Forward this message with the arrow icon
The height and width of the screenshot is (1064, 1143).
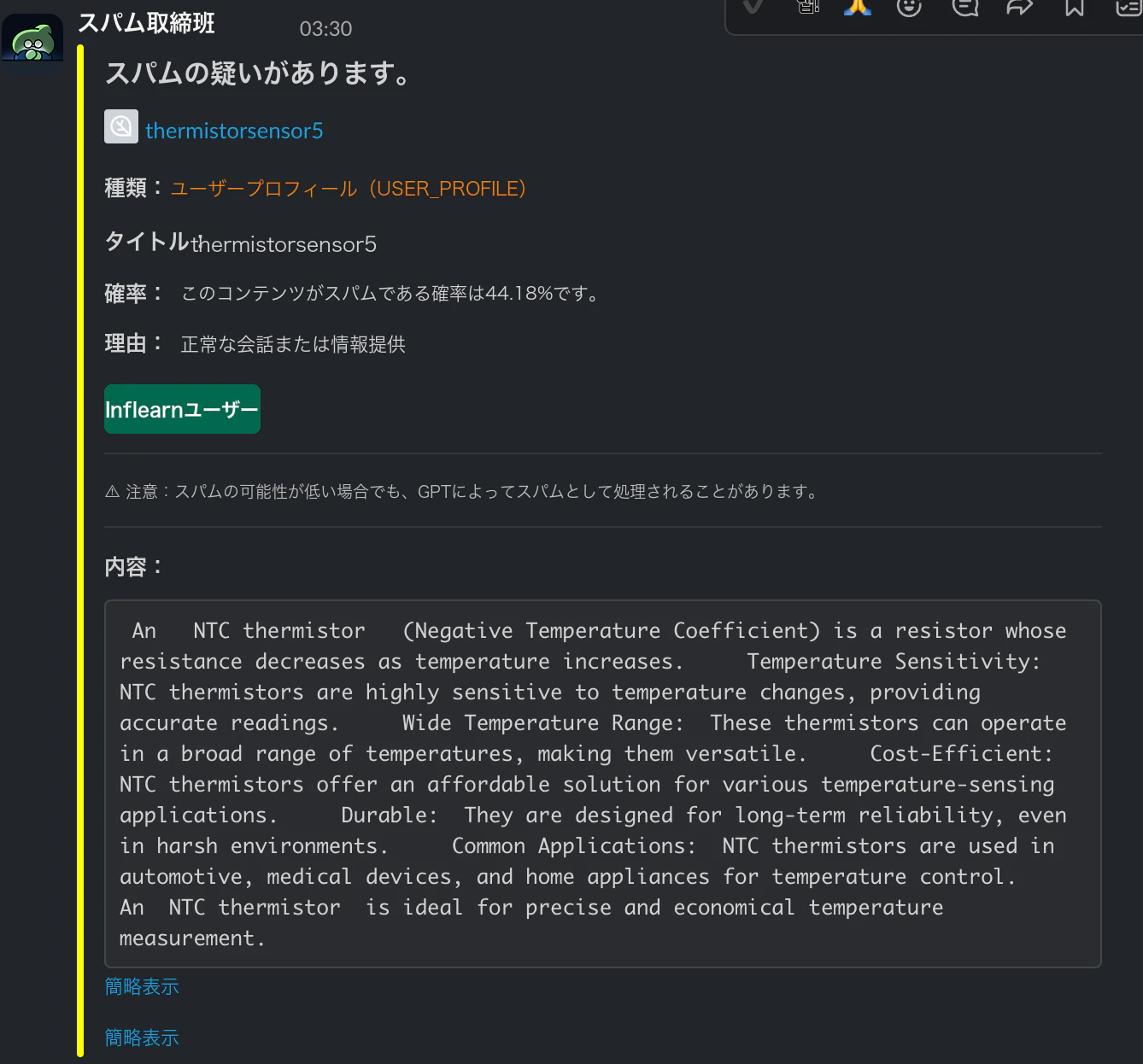click(1020, 7)
